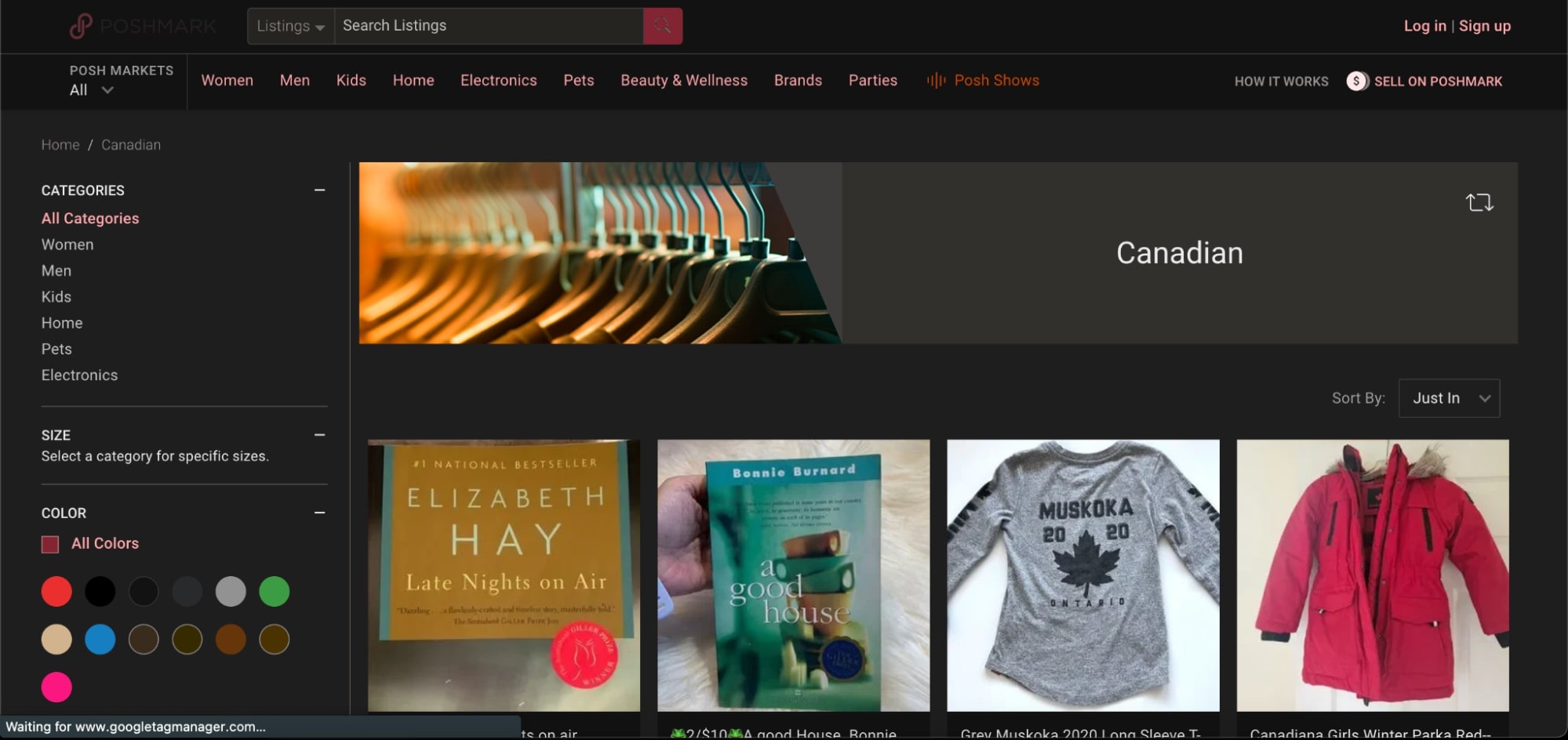The height and width of the screenshot is (740, 1568).
Task: Click the share icon on Canadian banner
Action: point(1479,202)
